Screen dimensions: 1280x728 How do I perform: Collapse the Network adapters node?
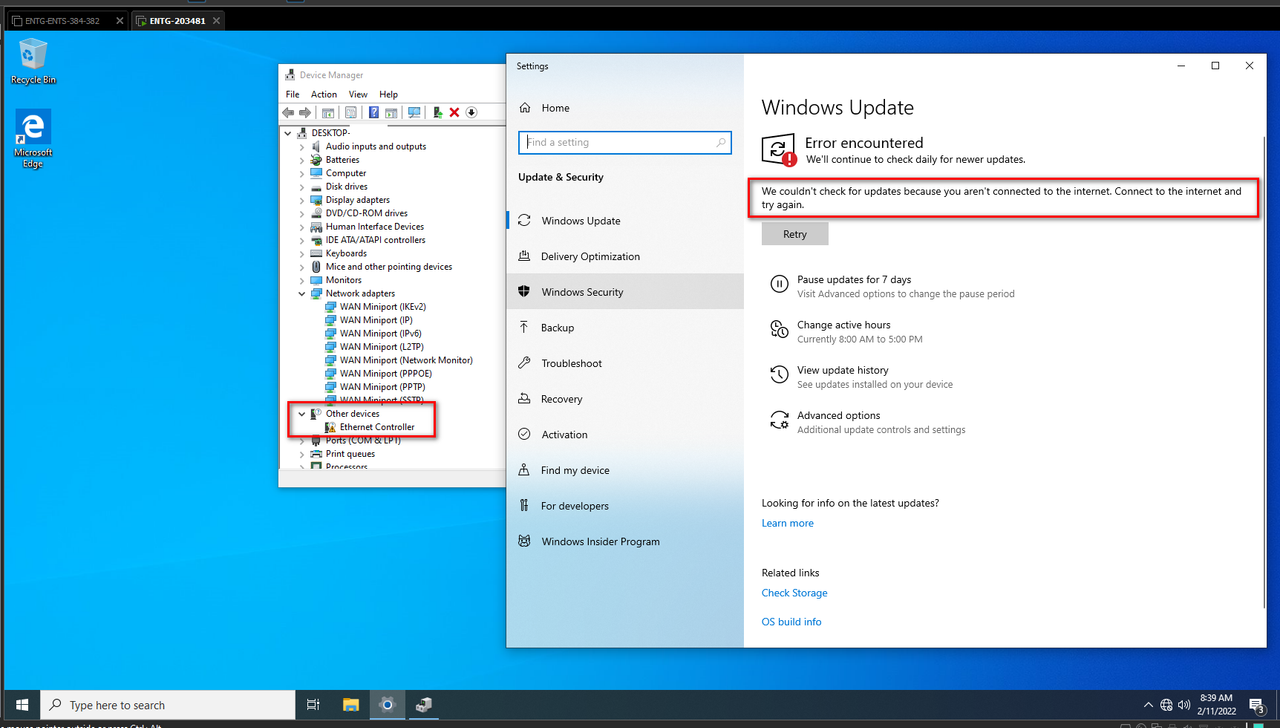pos(302,294)
